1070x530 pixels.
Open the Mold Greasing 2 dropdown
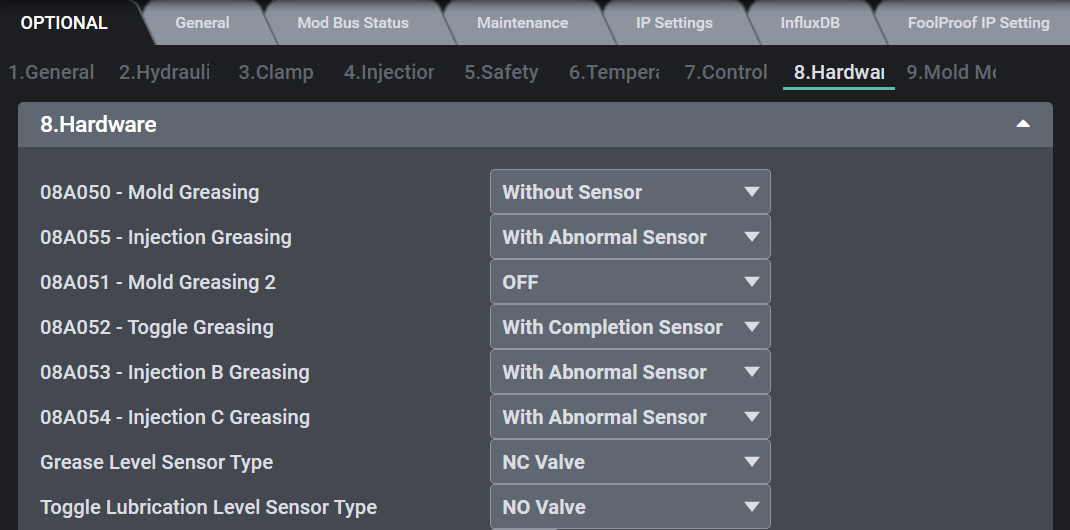tap(630, 282)
